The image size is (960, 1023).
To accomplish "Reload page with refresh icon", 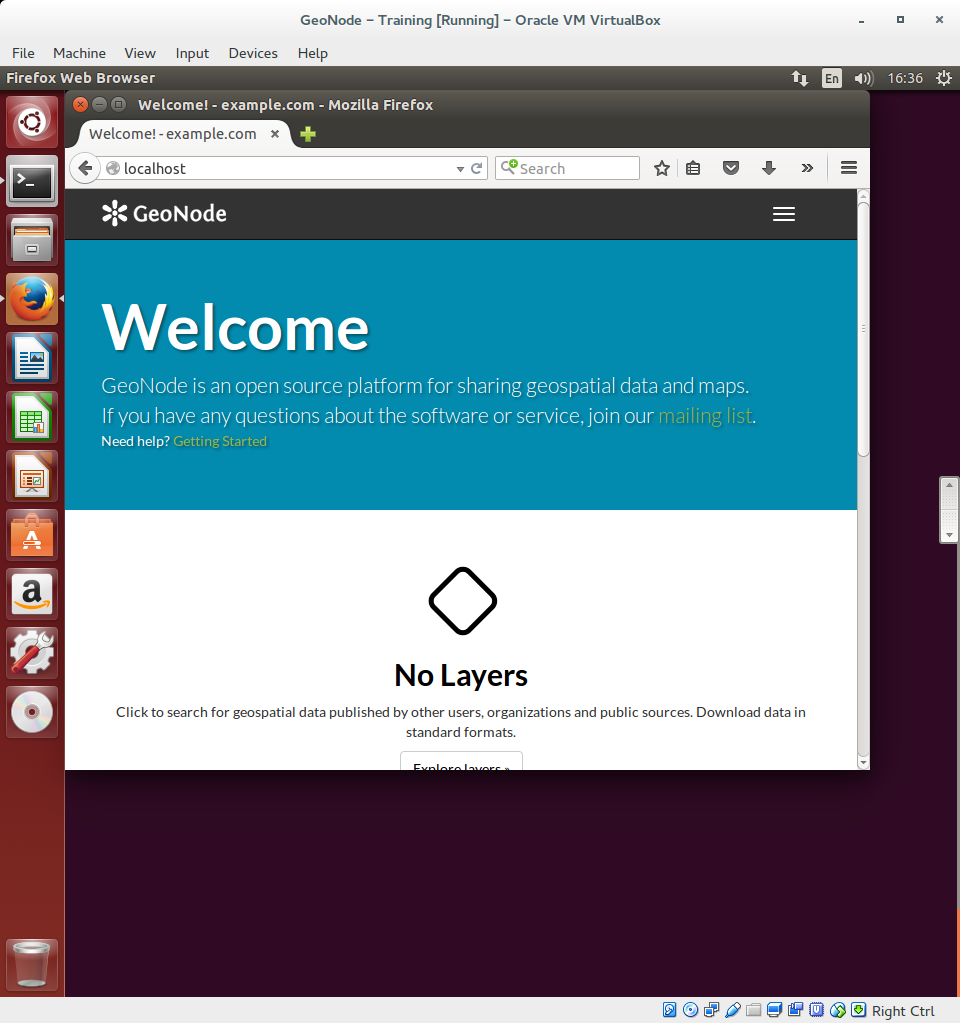I will [476, 168].
